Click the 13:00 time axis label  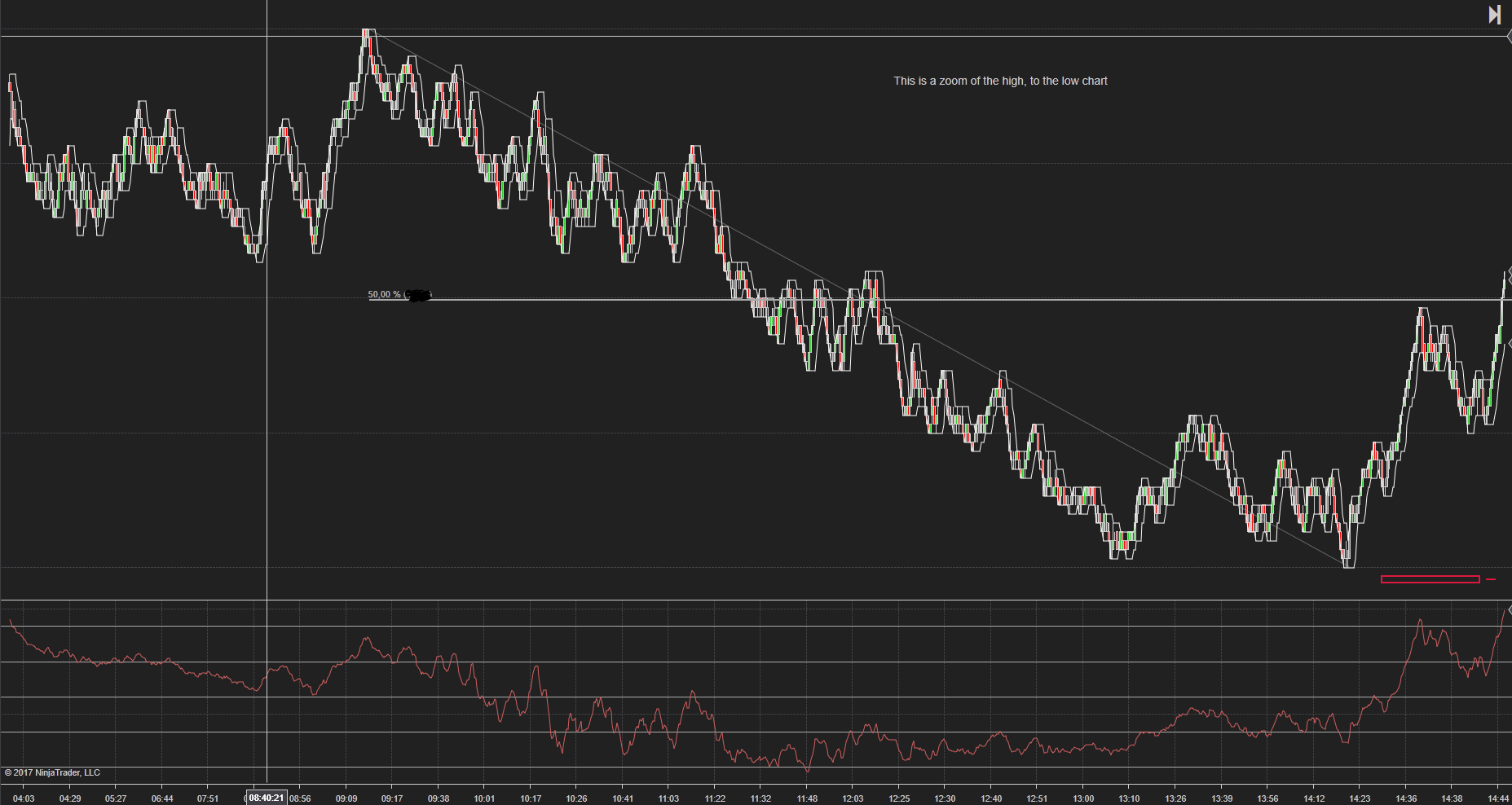[x=1083, y=798]
